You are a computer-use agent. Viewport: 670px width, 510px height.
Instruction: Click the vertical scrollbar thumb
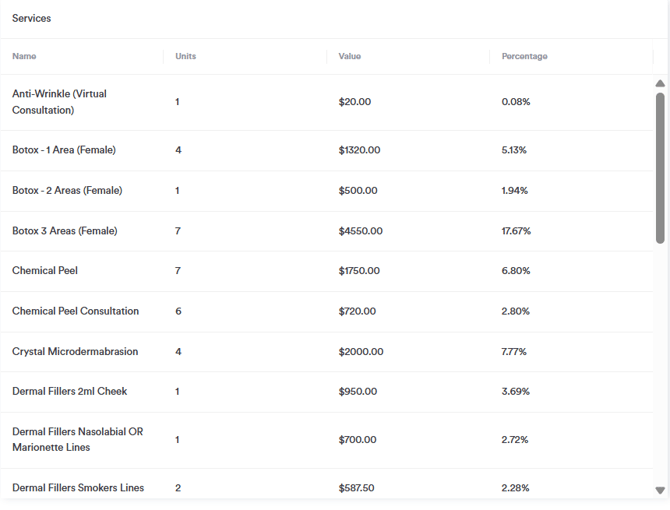660,167
